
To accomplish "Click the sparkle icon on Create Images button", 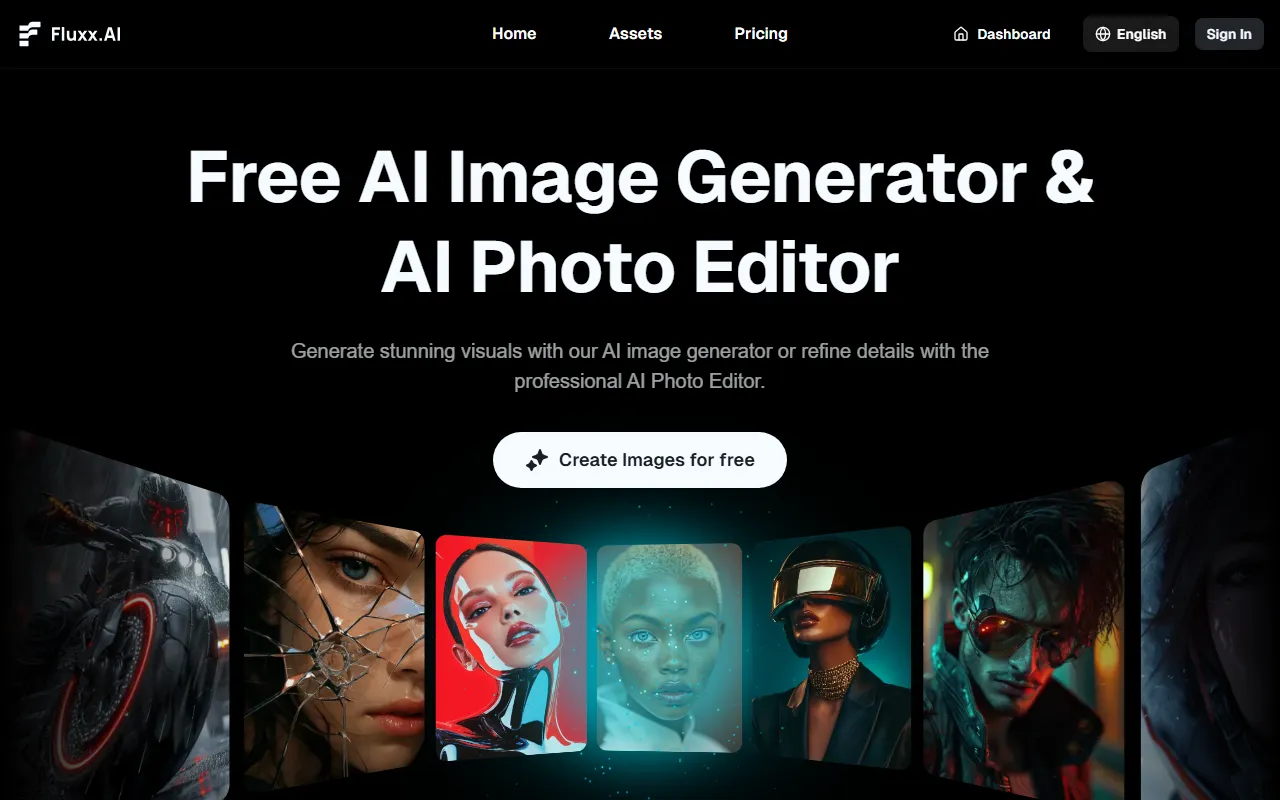I will tap(537, 460).
